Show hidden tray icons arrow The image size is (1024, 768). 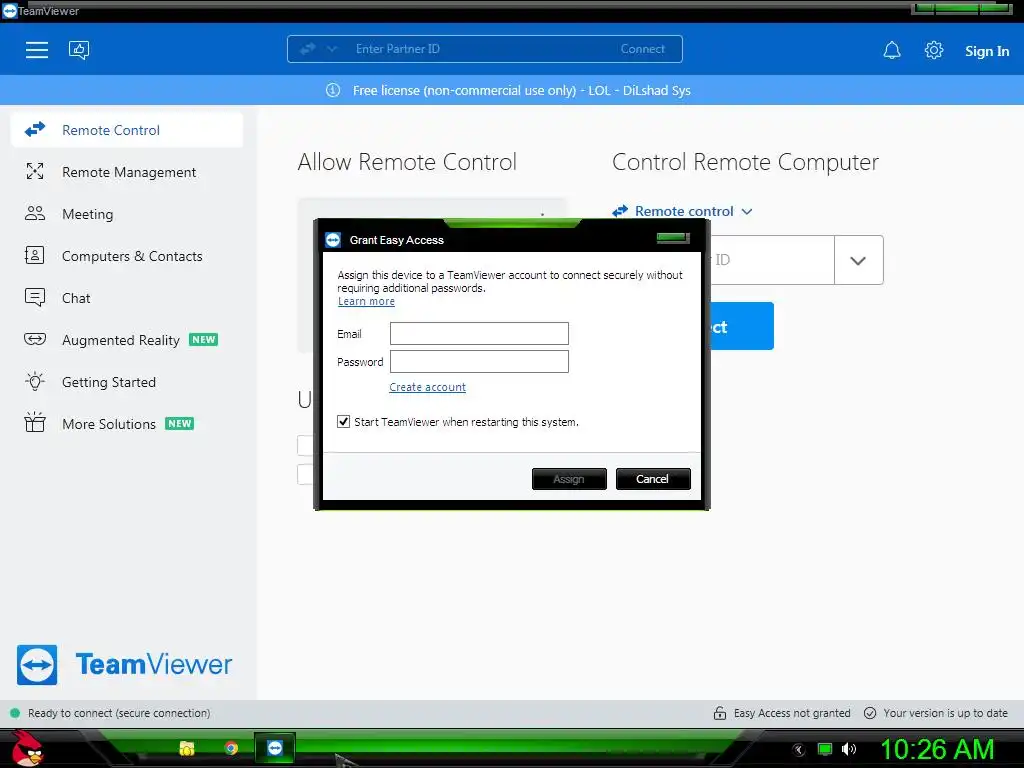pyautogui.click(x=799, y=750)
